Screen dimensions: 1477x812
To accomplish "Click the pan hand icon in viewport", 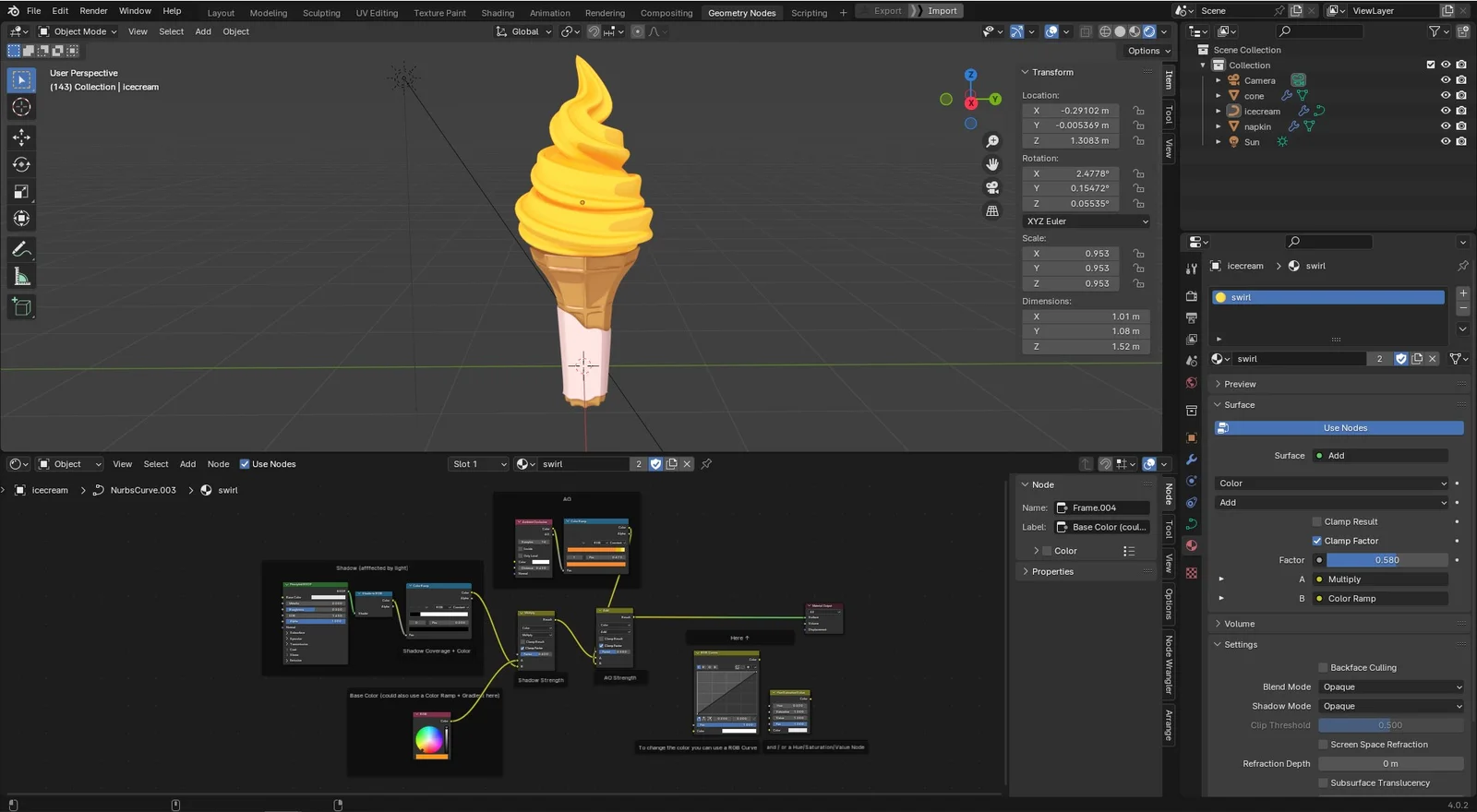I will pos(992,164).
